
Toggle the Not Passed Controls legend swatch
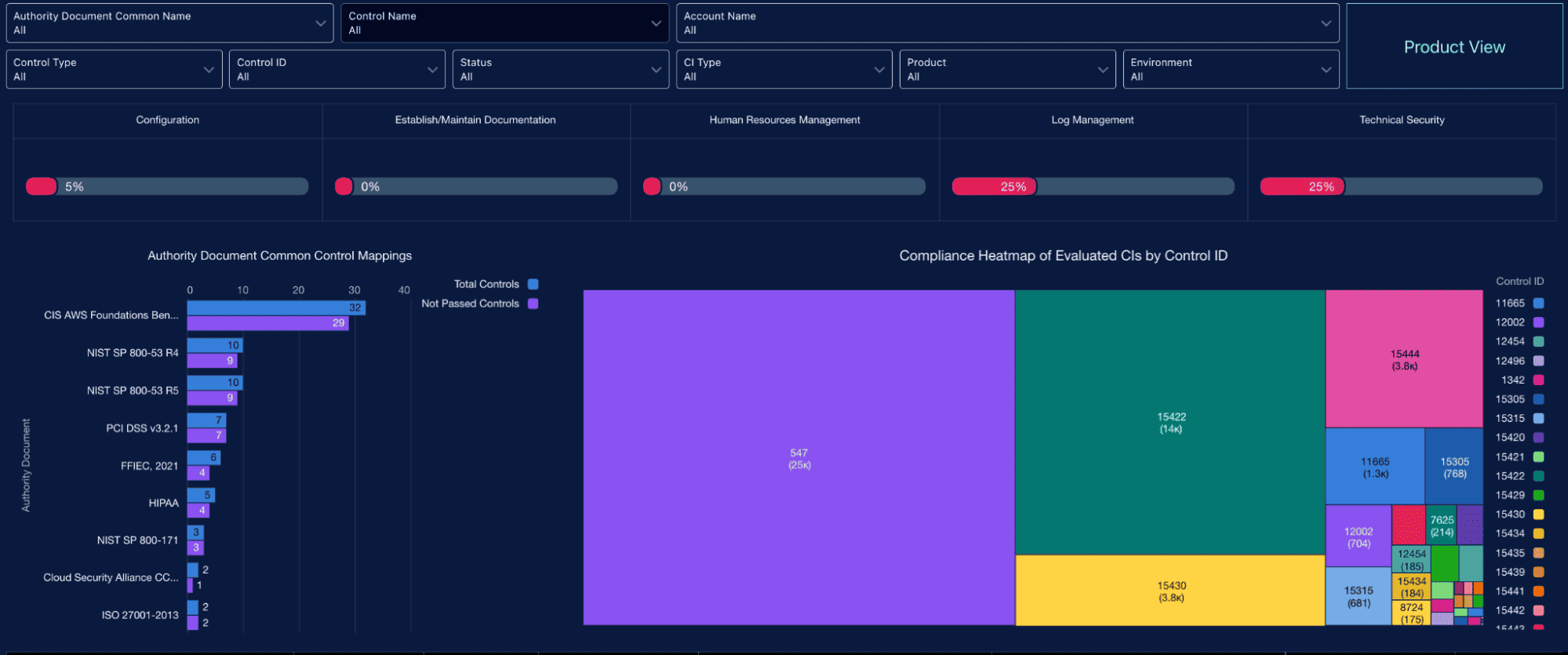(x=533, y=304)
